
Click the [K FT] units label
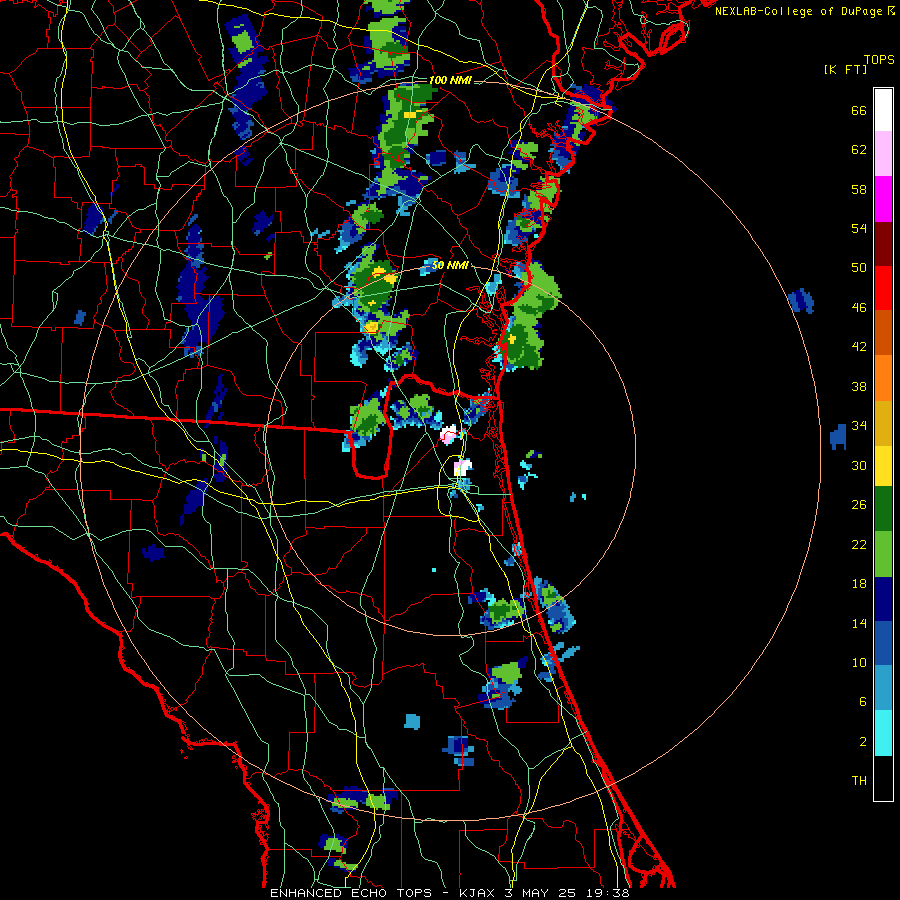click(845, 69)
